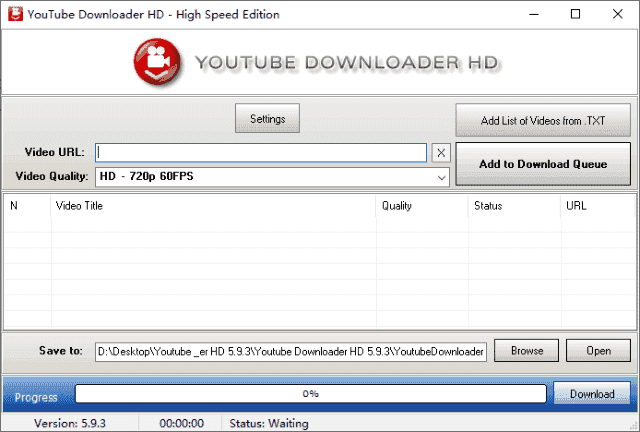Click Add List of Videos from .TXT
Image resolution: width=640 pixels, height=432 pixels.
tap(543, 120)
